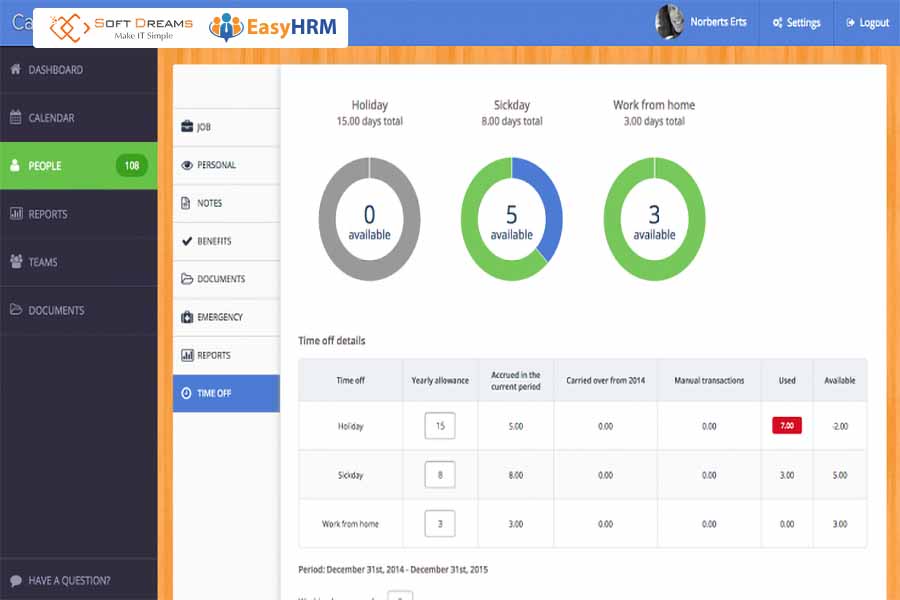Click the Dashboard home icon
Viewport: 900px width, 600px height.
point(15,69)
